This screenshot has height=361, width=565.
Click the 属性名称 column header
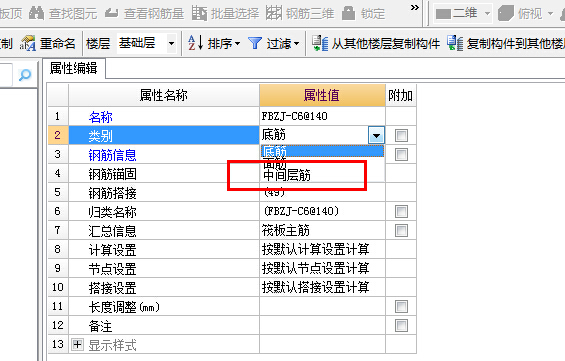164,95
